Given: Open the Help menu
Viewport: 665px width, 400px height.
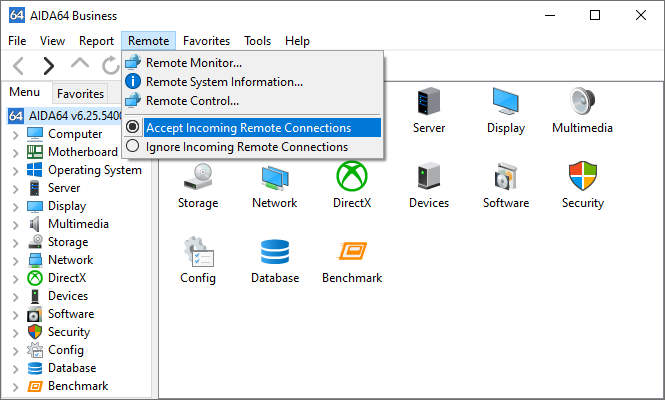Looking at the screenshot, I should click(x=297, y=41).
